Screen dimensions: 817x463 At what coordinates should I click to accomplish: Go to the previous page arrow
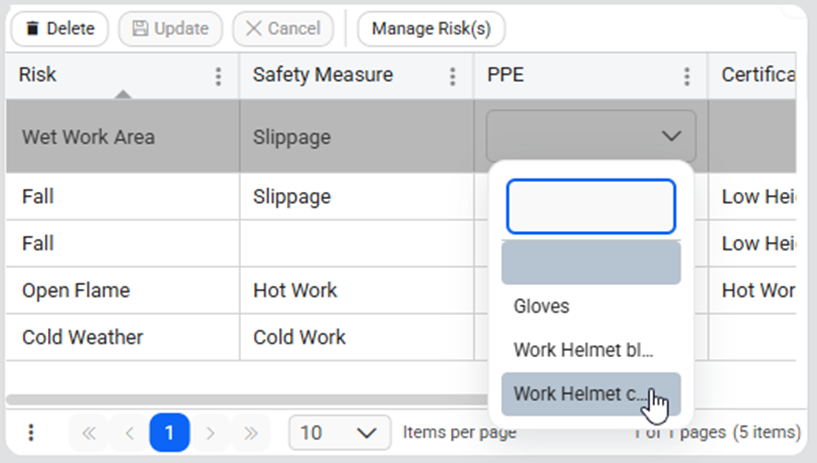(129, 433)
